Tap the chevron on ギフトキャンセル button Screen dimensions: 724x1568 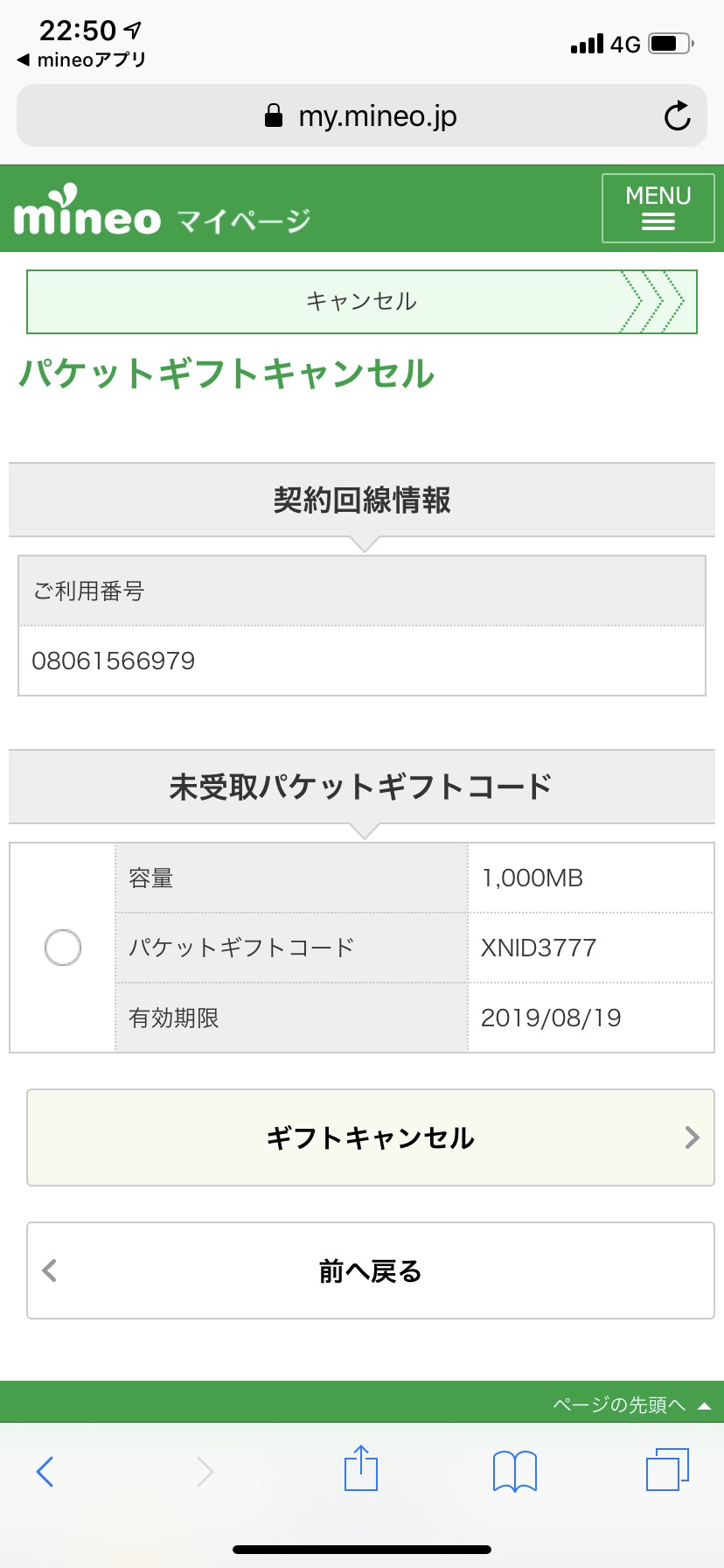point(693,1137)
